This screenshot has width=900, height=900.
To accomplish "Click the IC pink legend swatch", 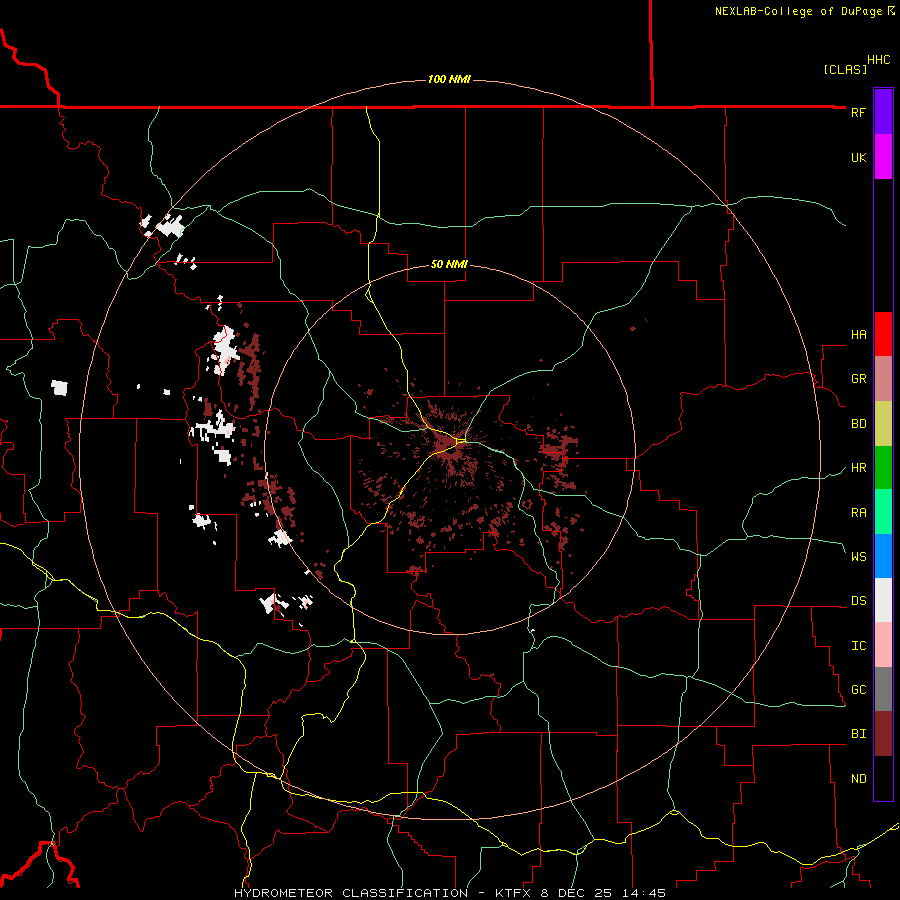I will tap(883, 645).
